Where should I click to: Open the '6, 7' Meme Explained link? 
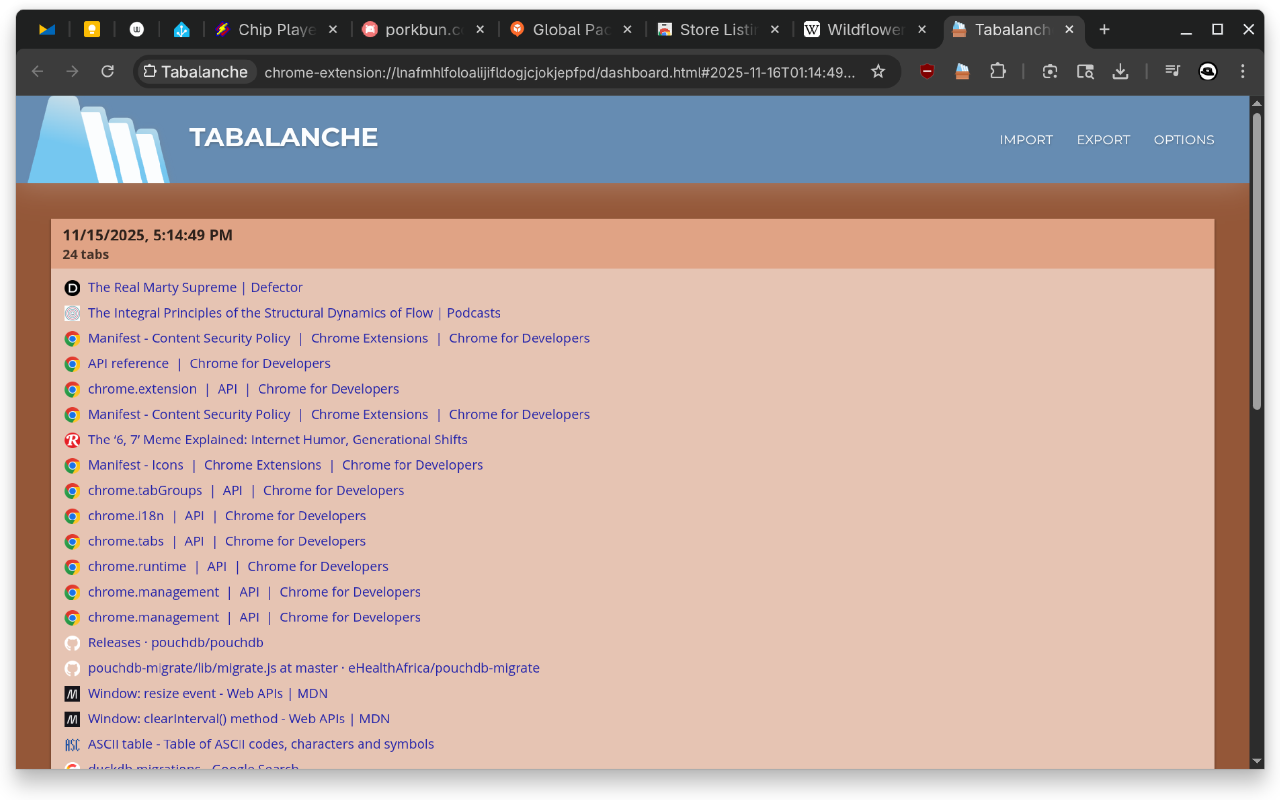click(277, 440)
